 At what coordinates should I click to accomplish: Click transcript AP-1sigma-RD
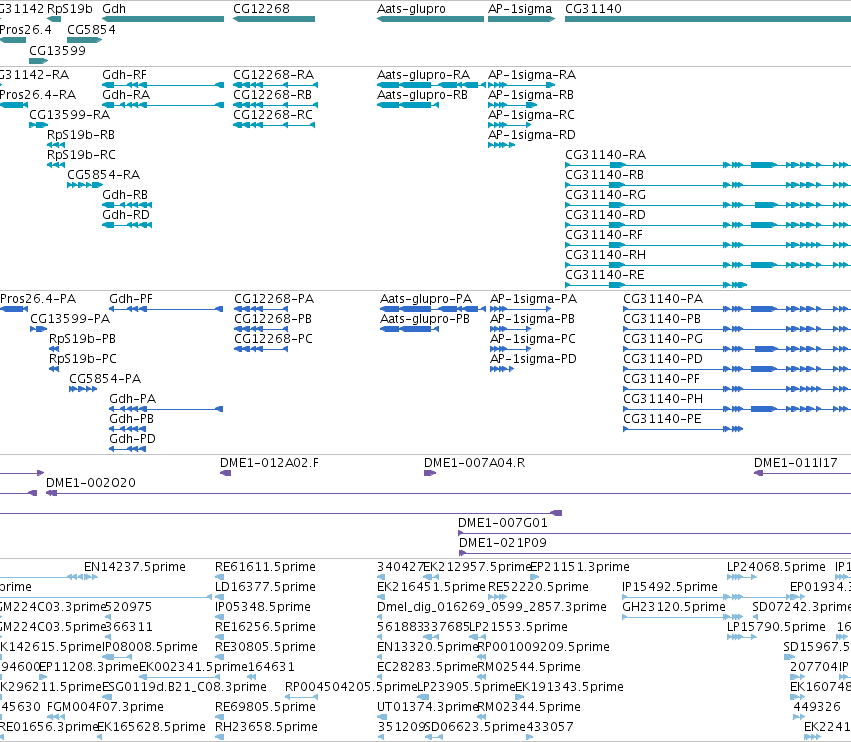click(x=532, y=135)
